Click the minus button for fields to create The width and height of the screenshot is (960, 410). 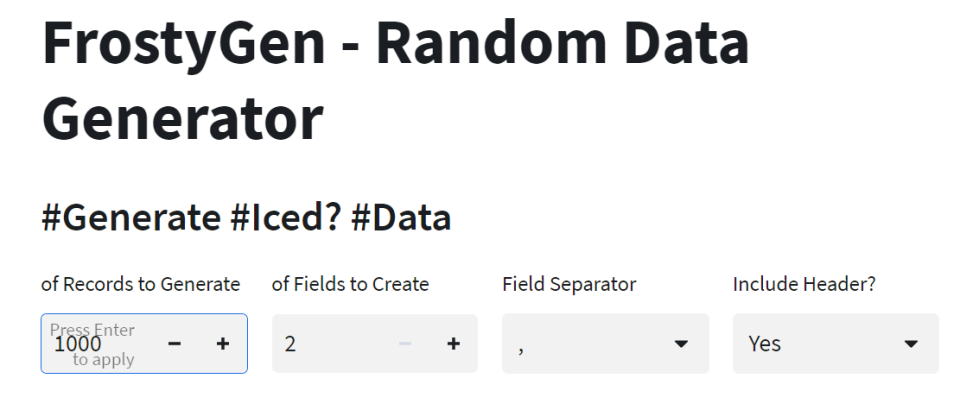[x=405, y=344]
